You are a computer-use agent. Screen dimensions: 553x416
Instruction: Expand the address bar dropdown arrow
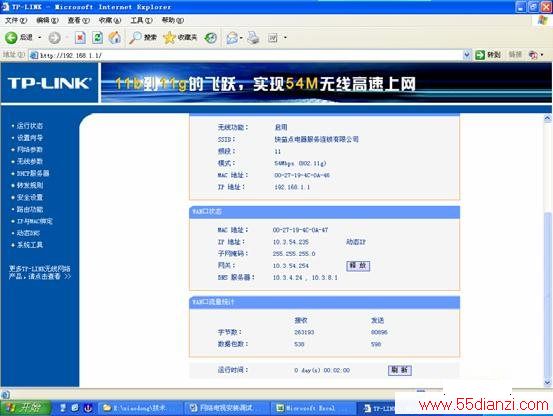tap(467, 55)
